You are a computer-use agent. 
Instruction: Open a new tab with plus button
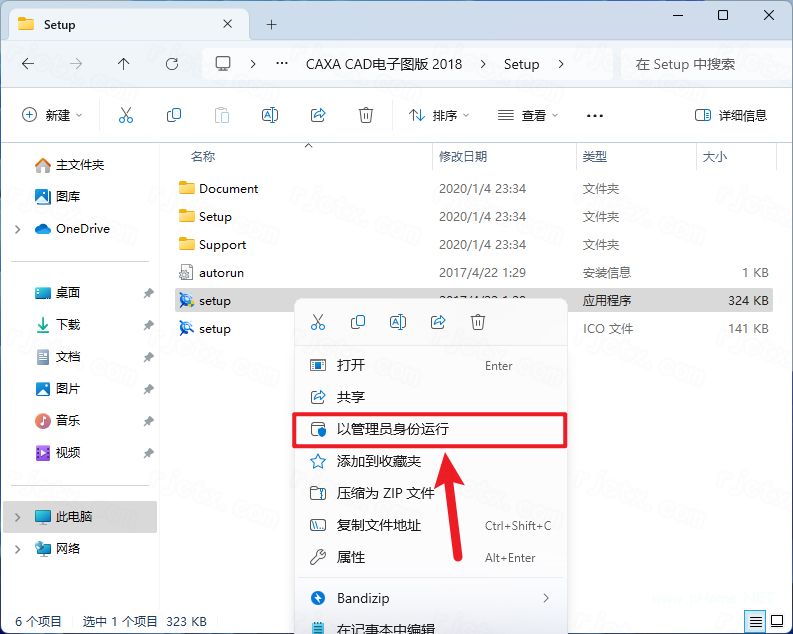[272, 24]
